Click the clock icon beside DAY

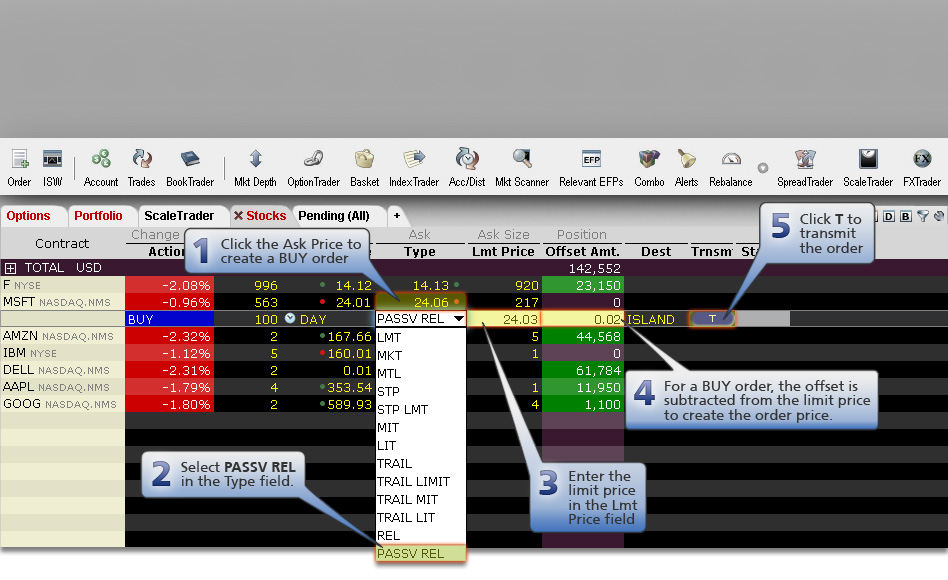290,318
